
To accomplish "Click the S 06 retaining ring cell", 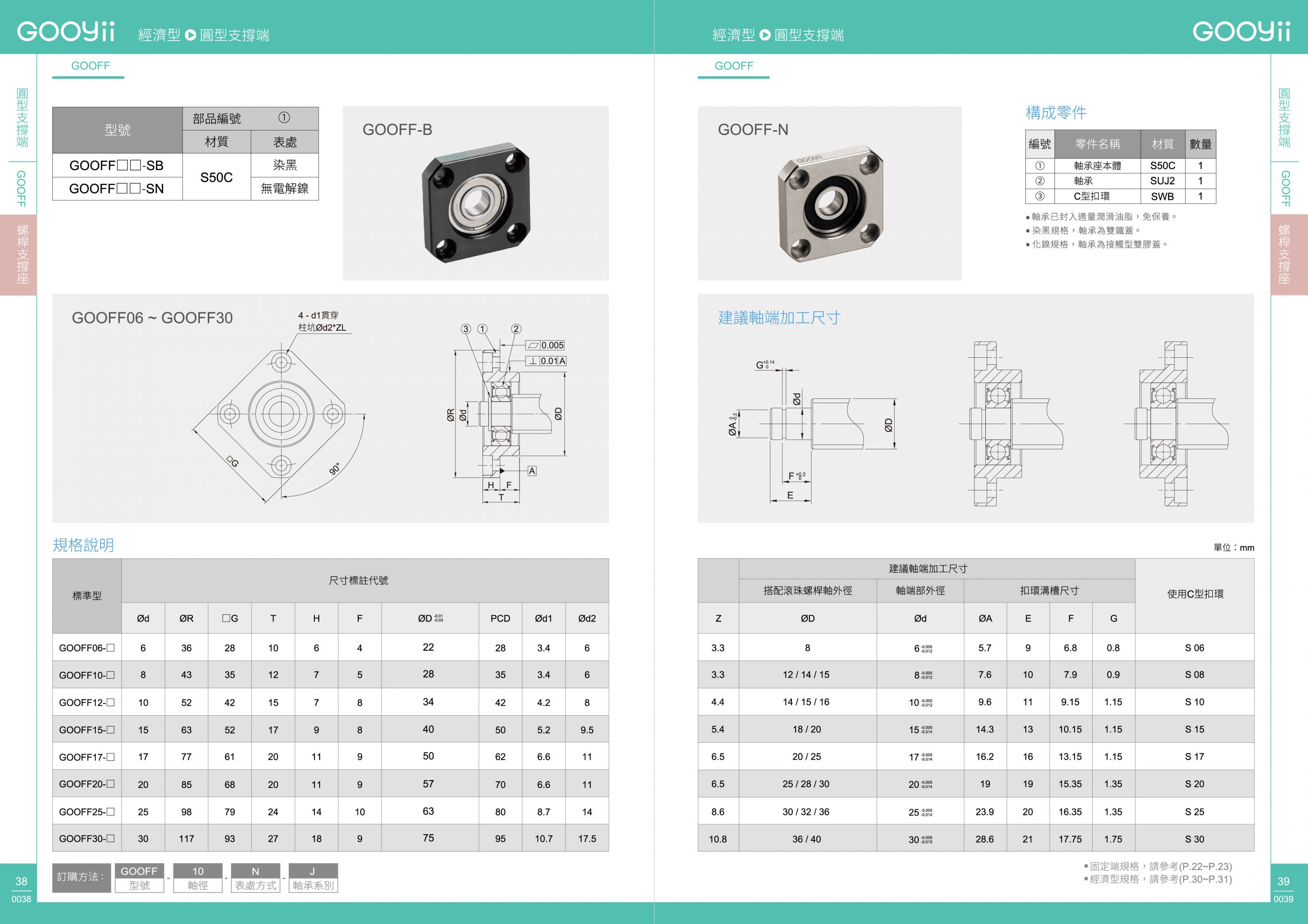I will pos(1194,648).
